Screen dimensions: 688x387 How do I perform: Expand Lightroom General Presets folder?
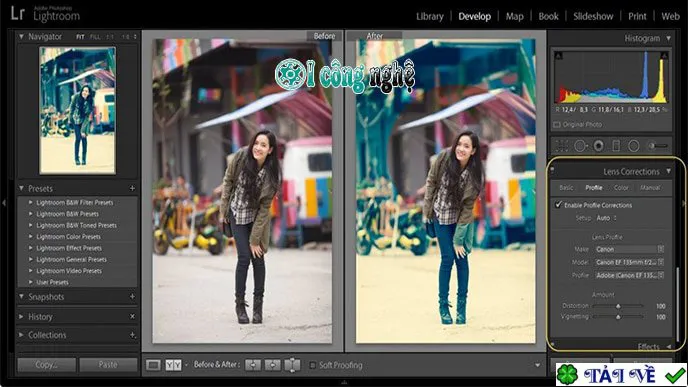[x=31, y=259]
